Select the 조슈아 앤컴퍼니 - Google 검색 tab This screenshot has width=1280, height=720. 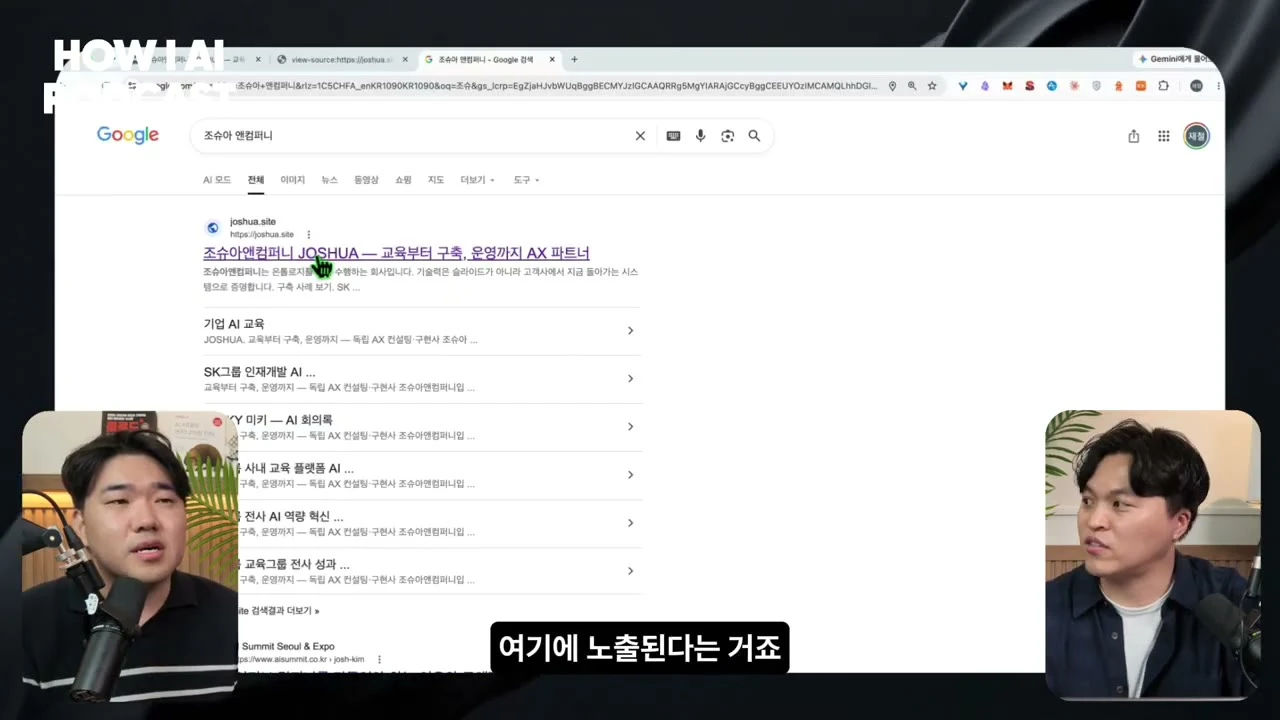click(x=489, y=60)
